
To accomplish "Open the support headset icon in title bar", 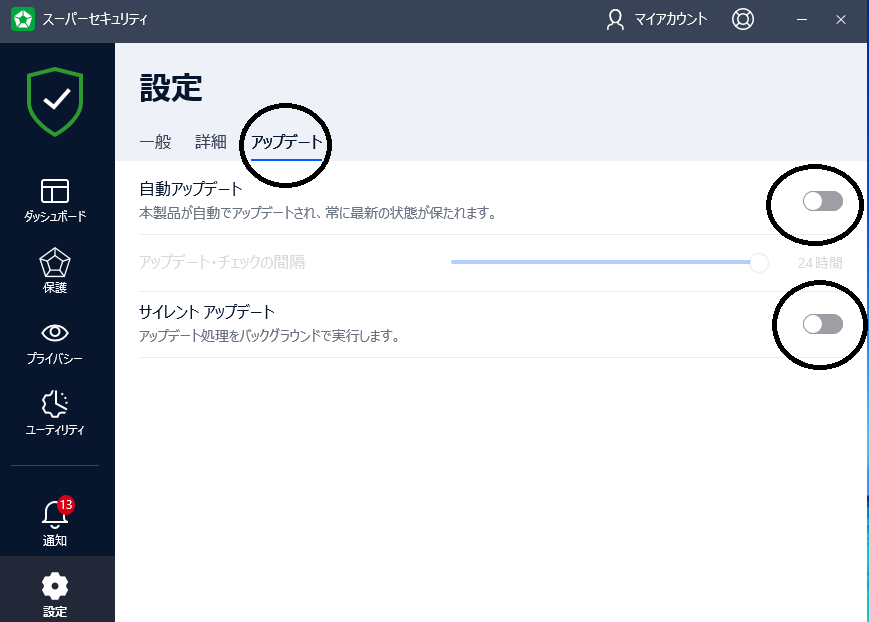I will [x=742, y=19].
